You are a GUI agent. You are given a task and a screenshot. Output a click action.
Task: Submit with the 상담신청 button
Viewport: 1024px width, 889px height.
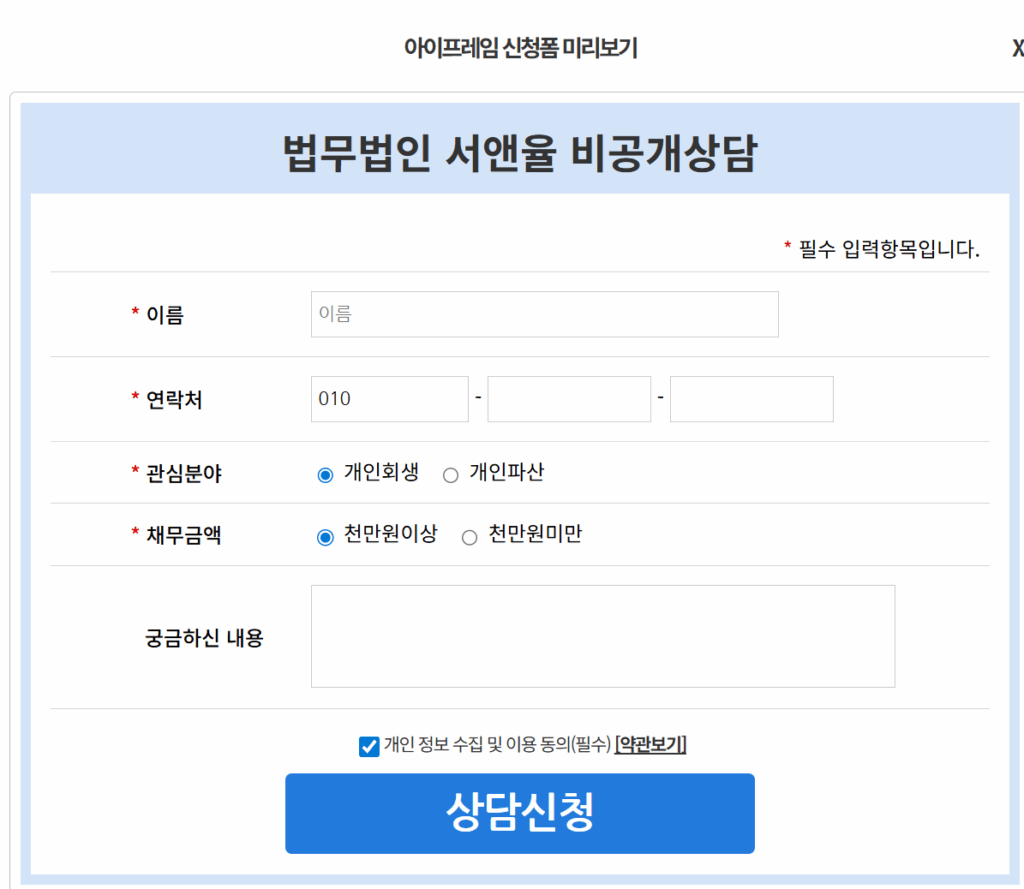click(x=520, y=813)
